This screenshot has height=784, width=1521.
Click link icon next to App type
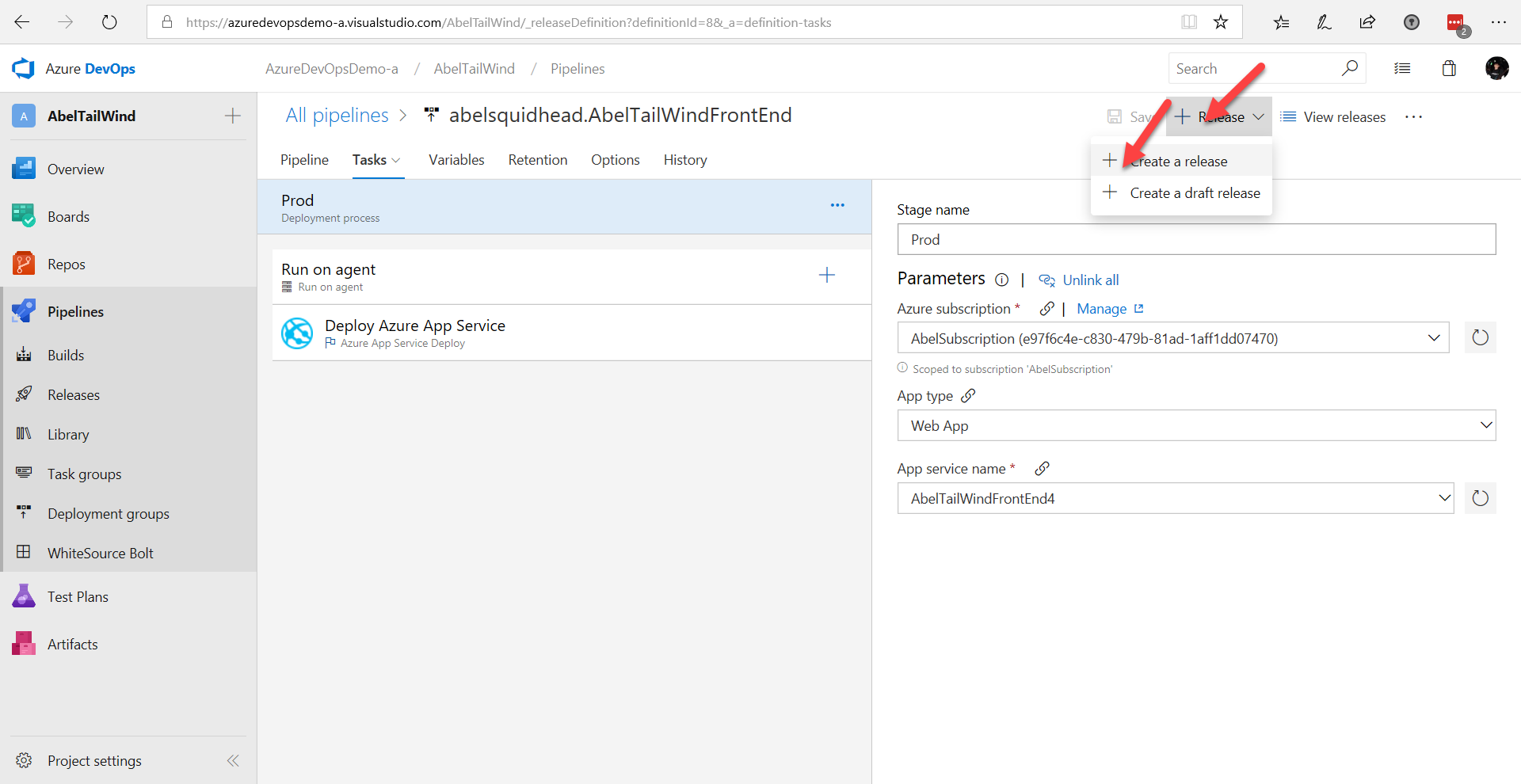(x=968, y=395)
